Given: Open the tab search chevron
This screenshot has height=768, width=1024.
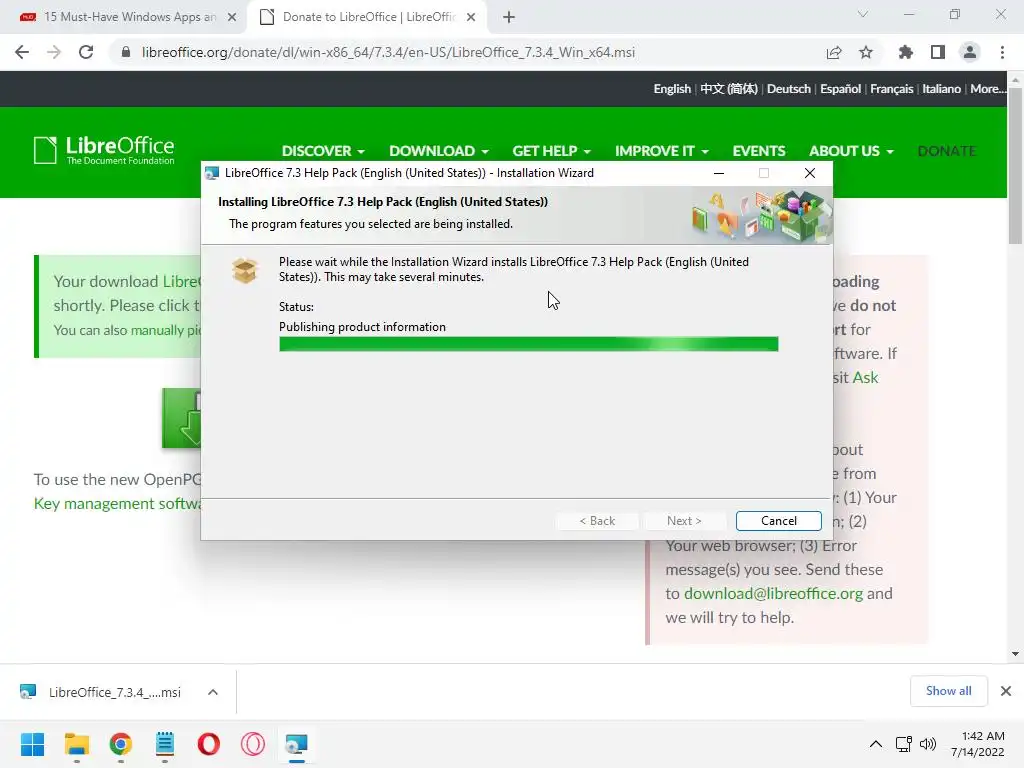Looking at the screenshot, I should tap(863, 14).
